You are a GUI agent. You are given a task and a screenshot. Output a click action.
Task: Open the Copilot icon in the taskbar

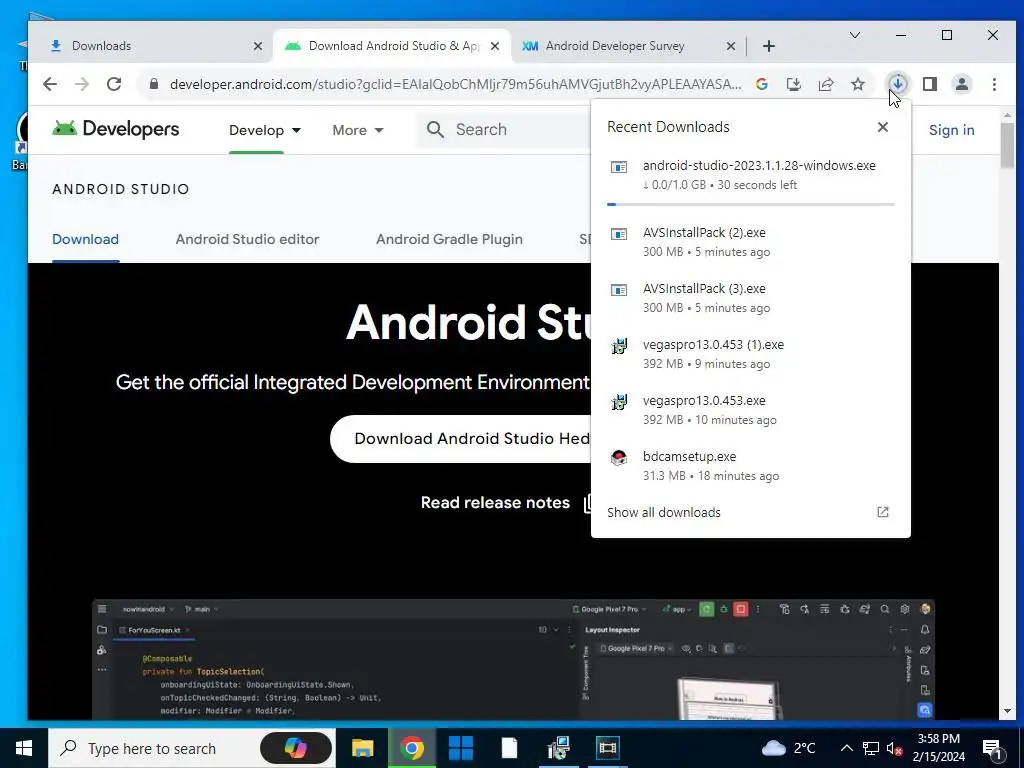[295, 748]
